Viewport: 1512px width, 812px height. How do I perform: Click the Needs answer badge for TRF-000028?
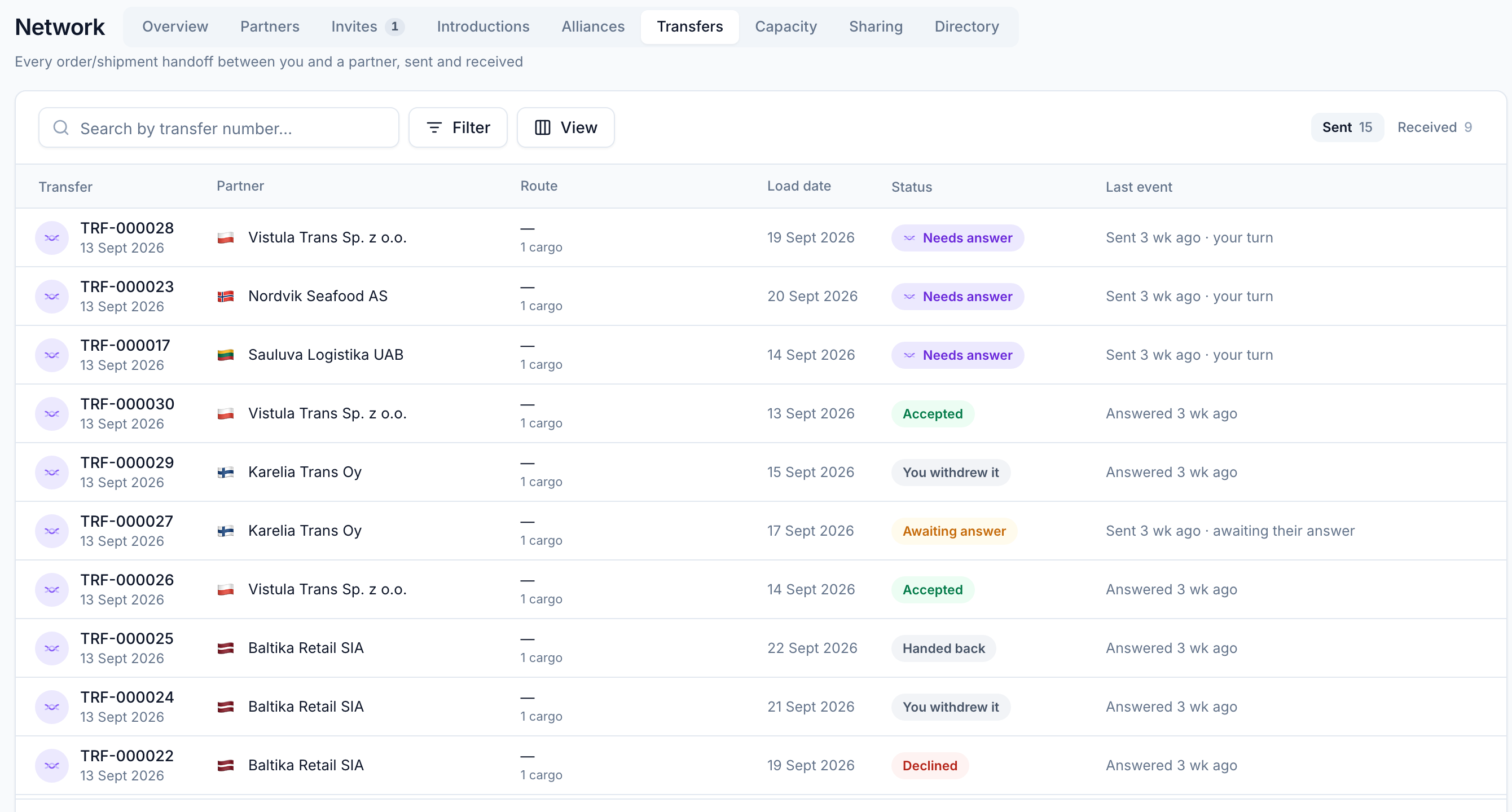pyautogui.click(x=957, y=237)
